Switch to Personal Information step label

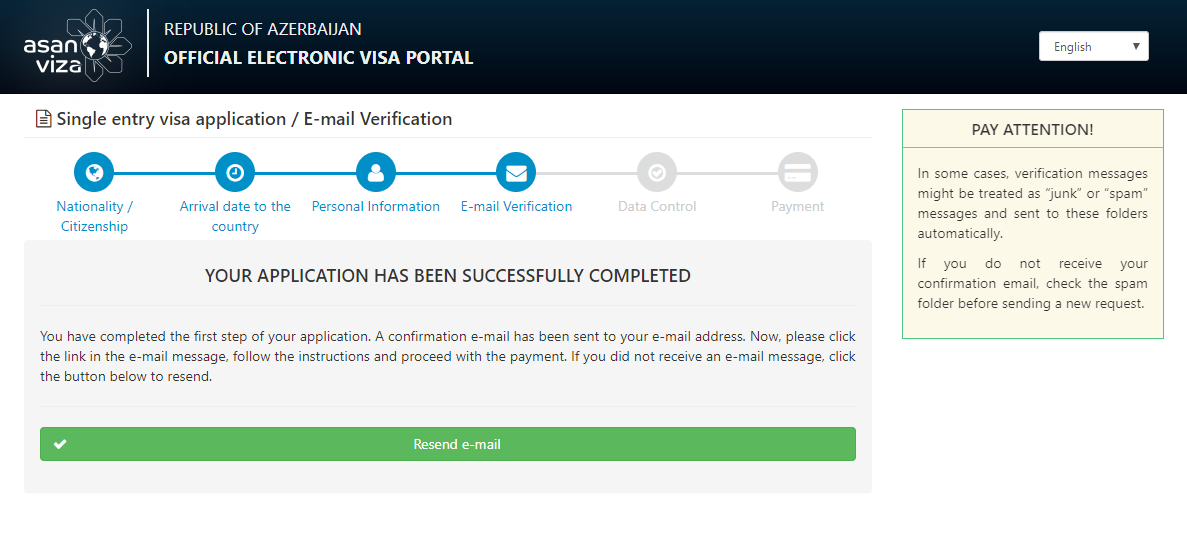(375, 207)
